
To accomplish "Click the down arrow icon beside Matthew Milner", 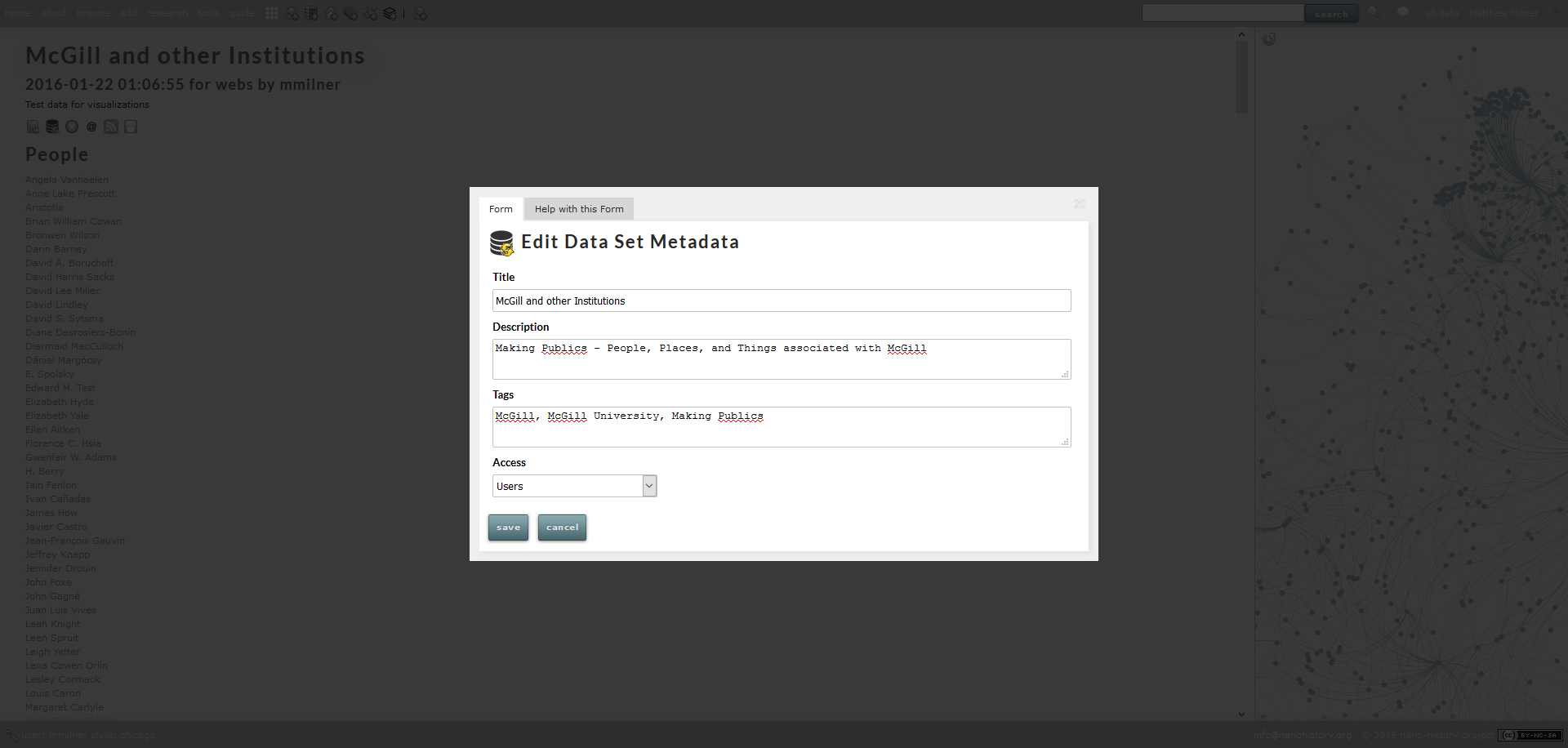I will click(1554, 12).
